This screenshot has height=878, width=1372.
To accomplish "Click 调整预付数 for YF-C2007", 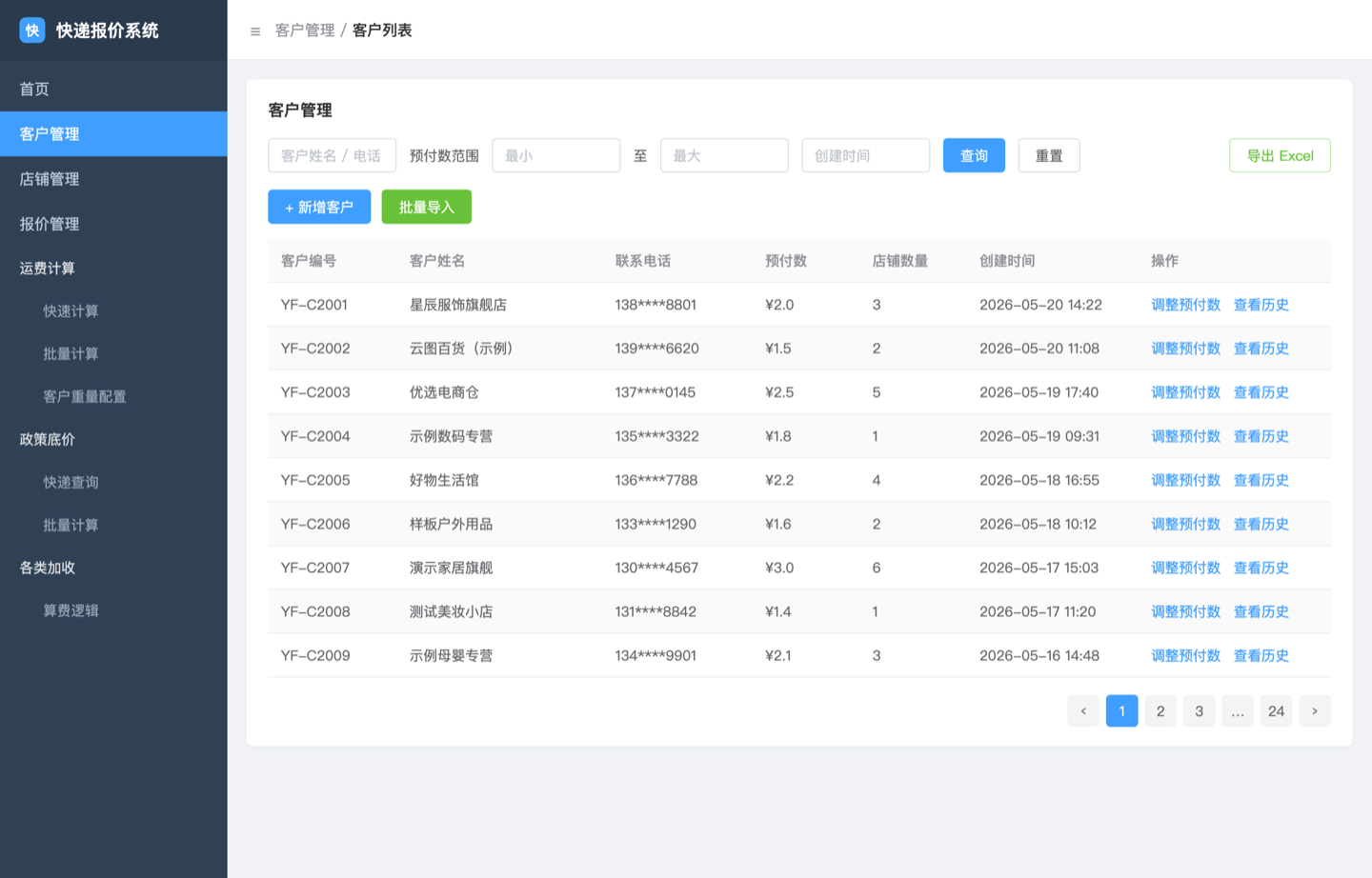I will pos(1186,568).
